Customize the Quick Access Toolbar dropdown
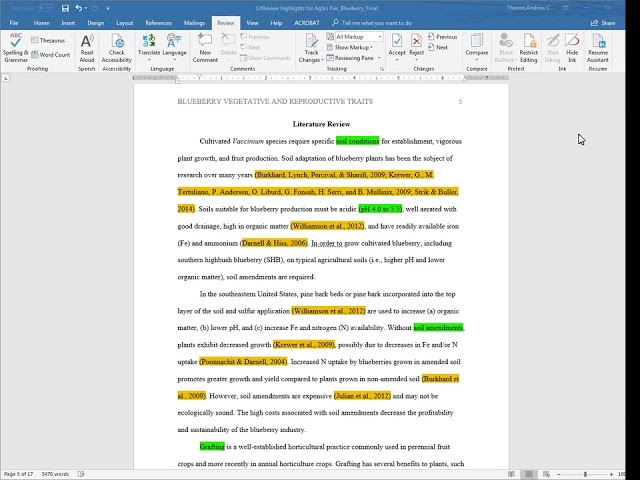The height and width of the screenshot is (480, 640). [x=108, y=8]
